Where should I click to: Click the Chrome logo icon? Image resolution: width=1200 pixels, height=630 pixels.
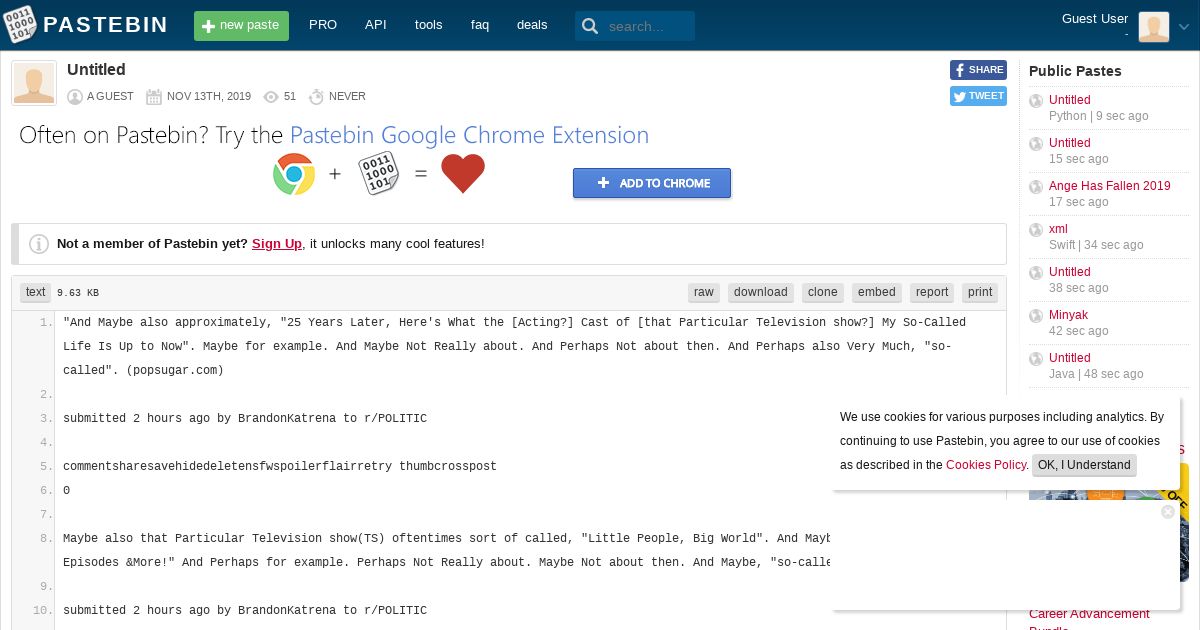click(294, 174)
